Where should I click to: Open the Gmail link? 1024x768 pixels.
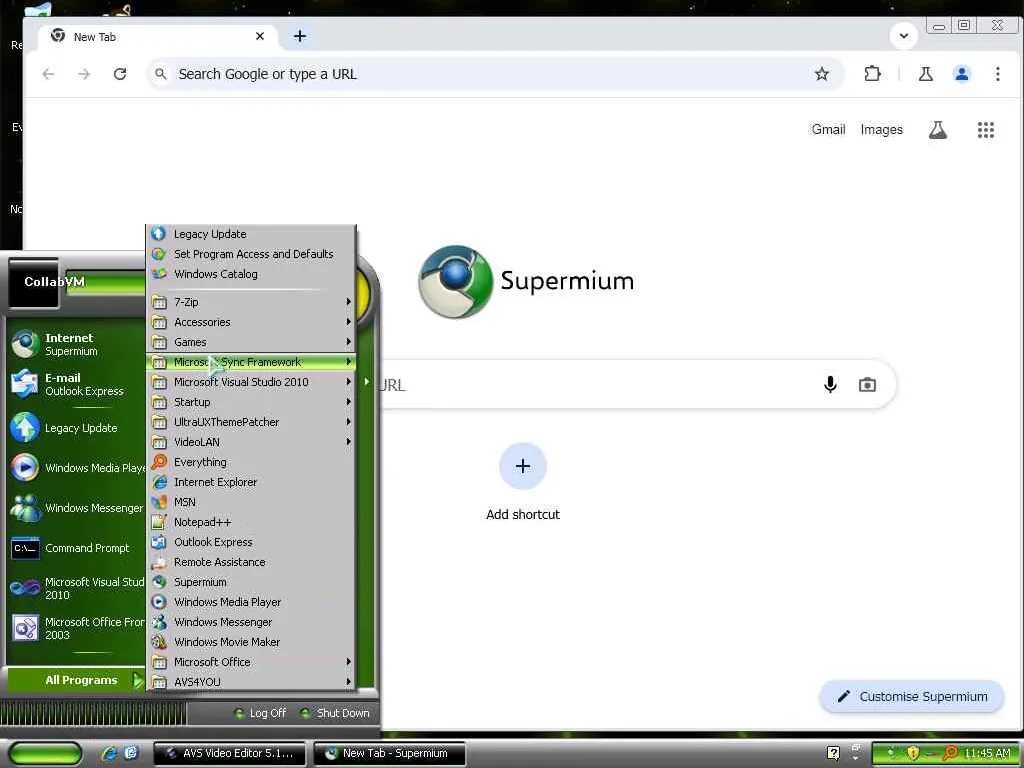(828, 129)
